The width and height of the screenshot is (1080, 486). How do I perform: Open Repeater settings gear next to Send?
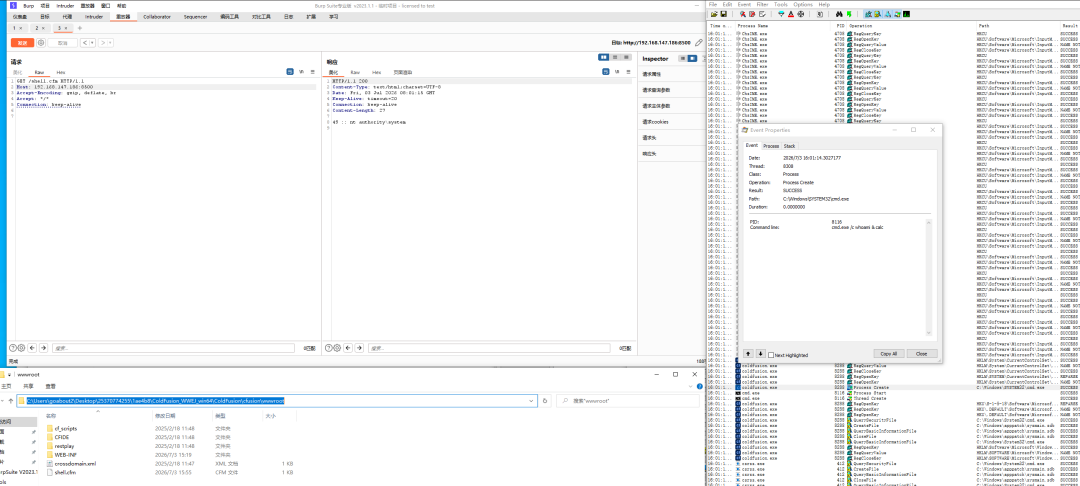click(x=41, y=43)
